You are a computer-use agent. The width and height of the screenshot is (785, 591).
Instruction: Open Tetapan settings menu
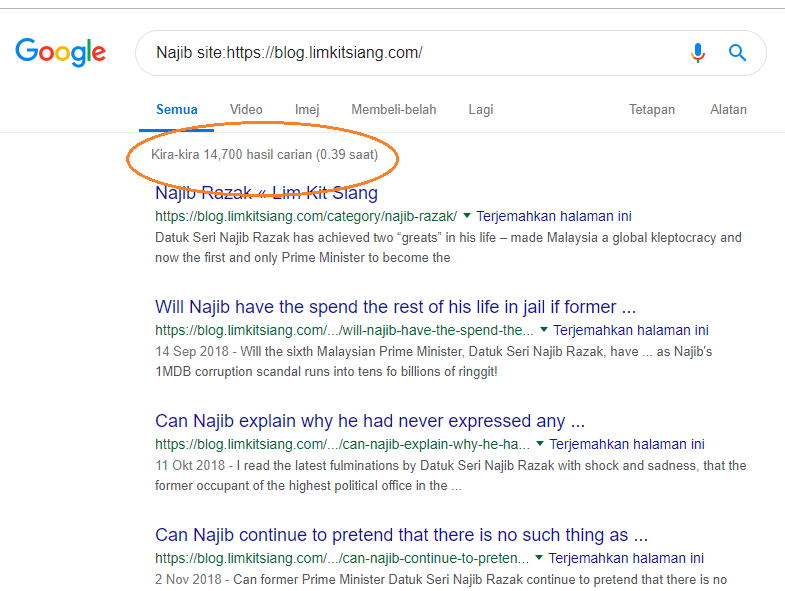[x=652, y=110]
